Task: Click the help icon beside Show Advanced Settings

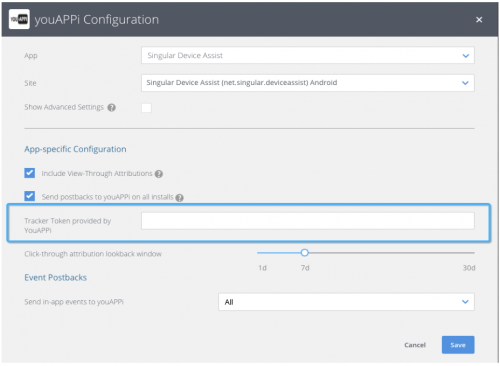Action: click(112, 108)
